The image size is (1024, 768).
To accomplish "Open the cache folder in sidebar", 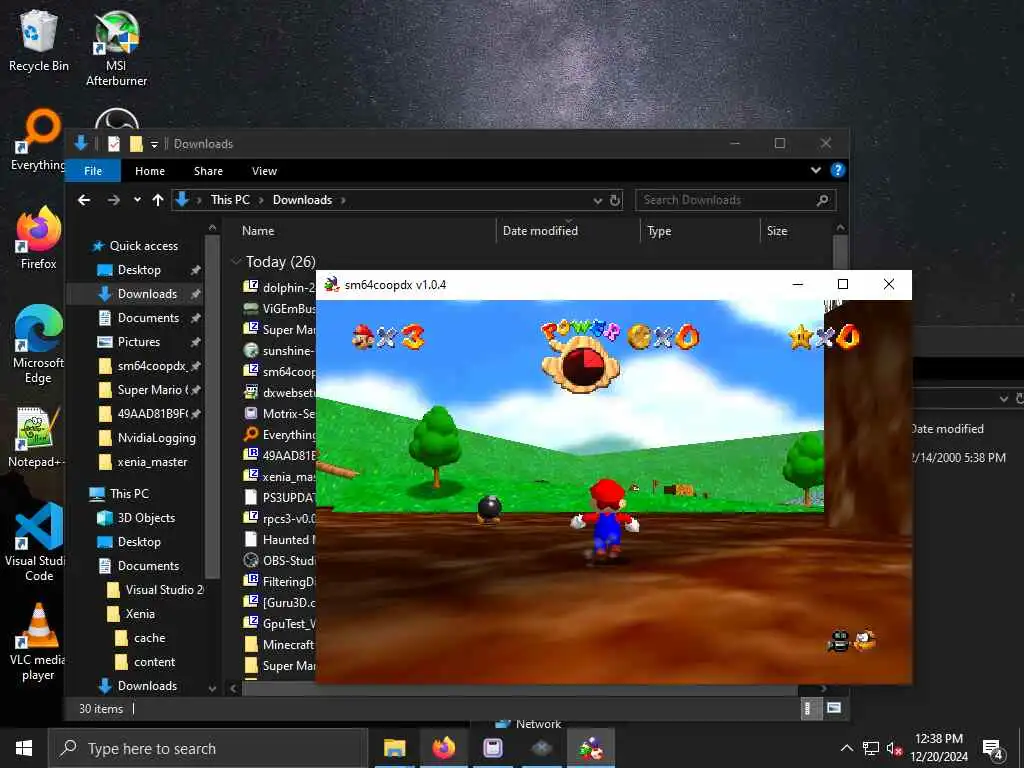I will (x=150, y=638).
